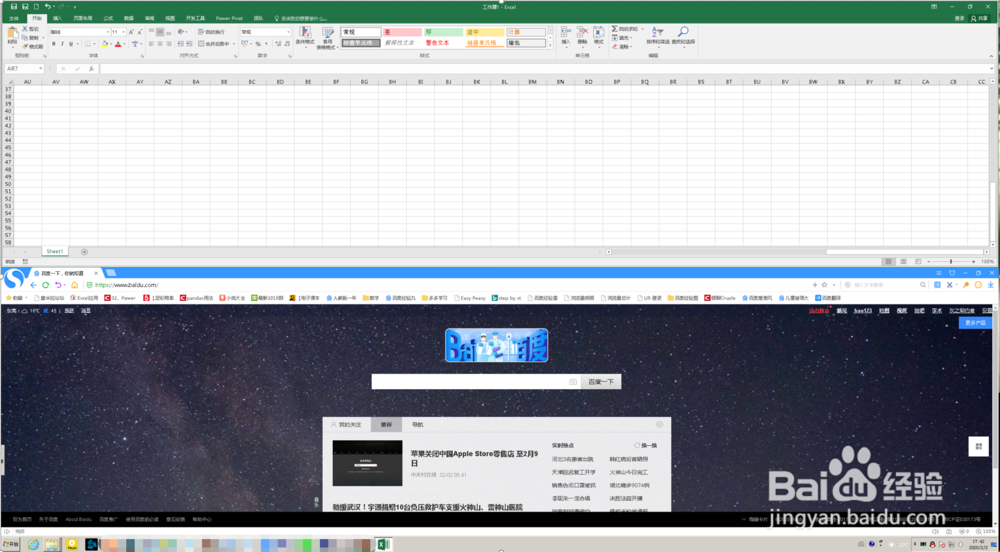Image resolution: width=1000 pixels, height=552 pixels.
Task: Insert function fx in formula bar
Action: point(91,69)
